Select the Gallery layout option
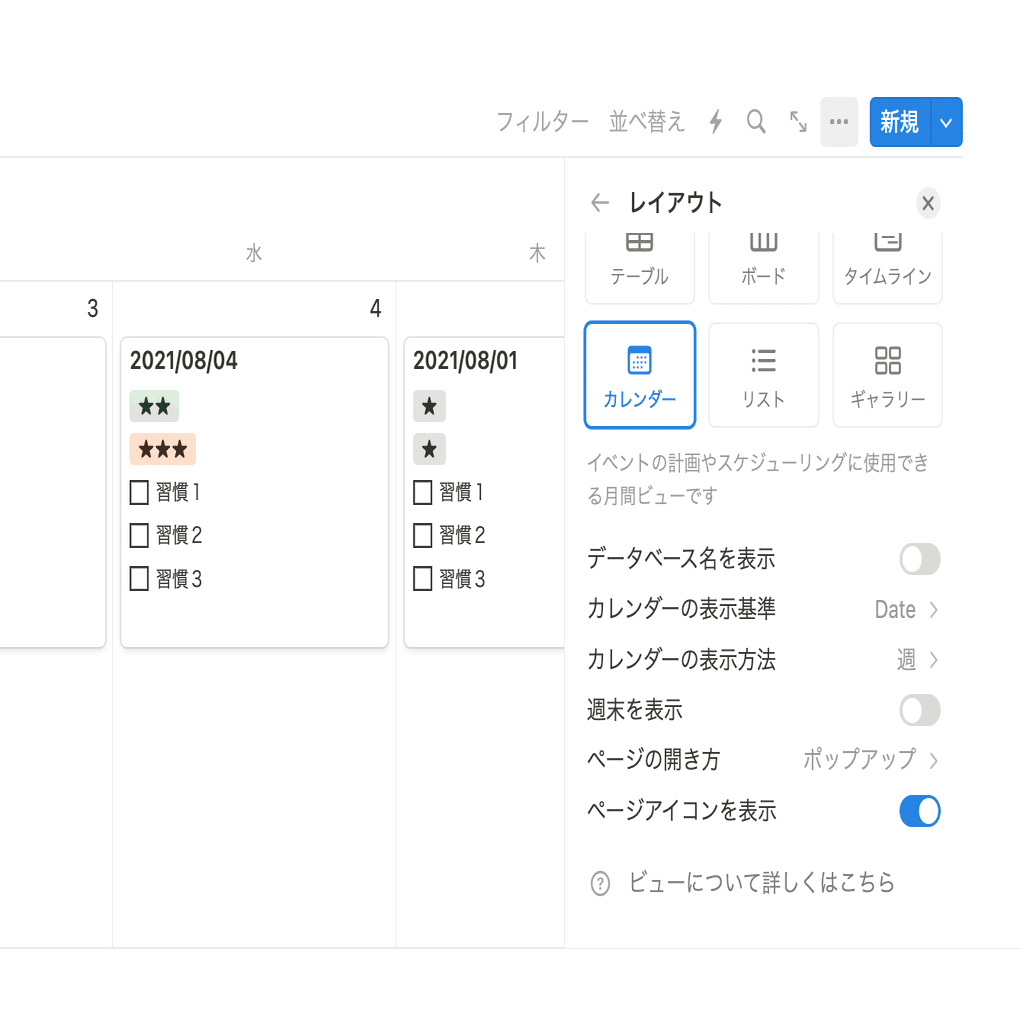Viewport: 1020px width, 1020px height. [887, 375]
